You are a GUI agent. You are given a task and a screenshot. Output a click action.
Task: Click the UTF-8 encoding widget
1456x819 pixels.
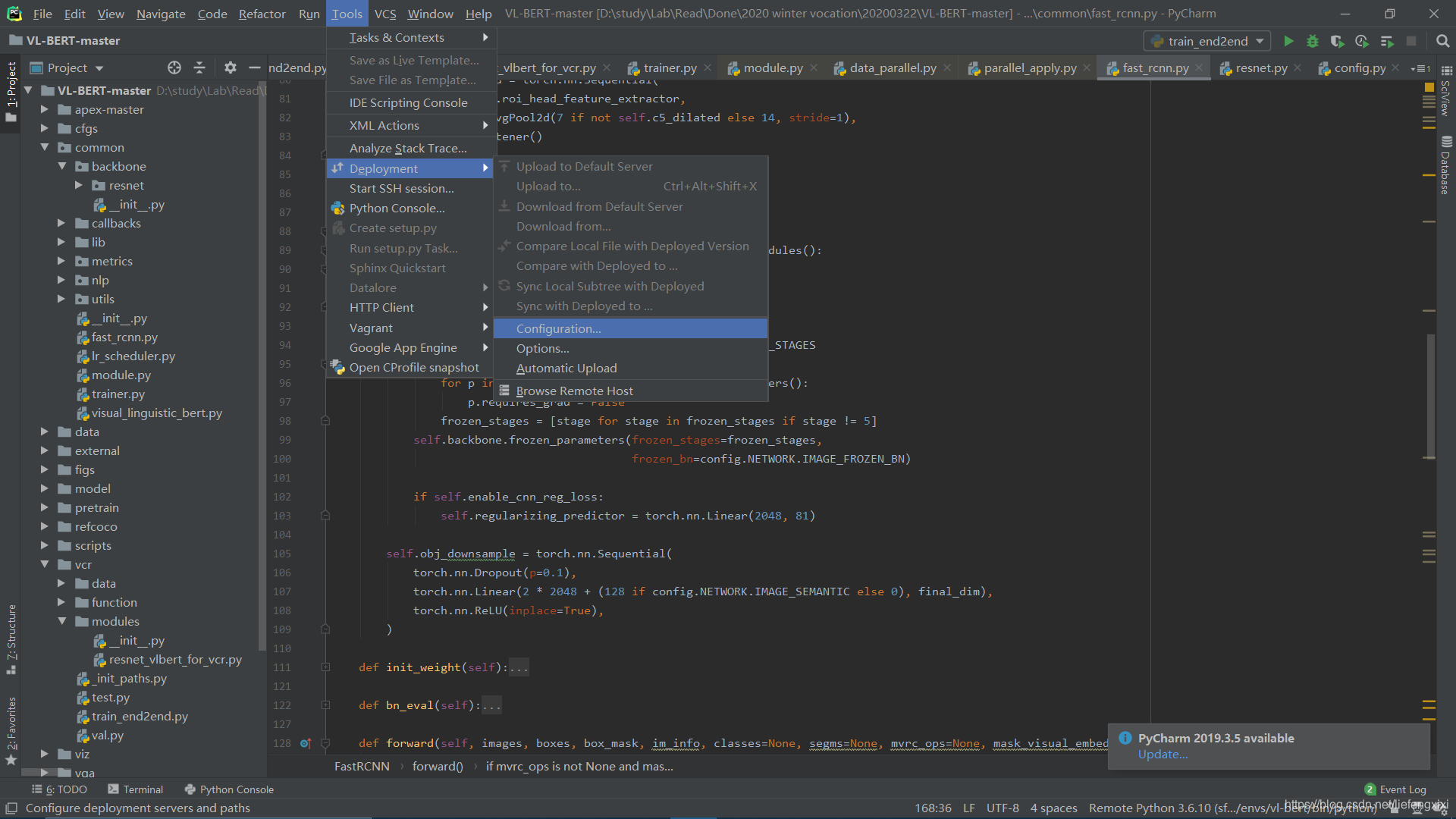click(1003, 808)
